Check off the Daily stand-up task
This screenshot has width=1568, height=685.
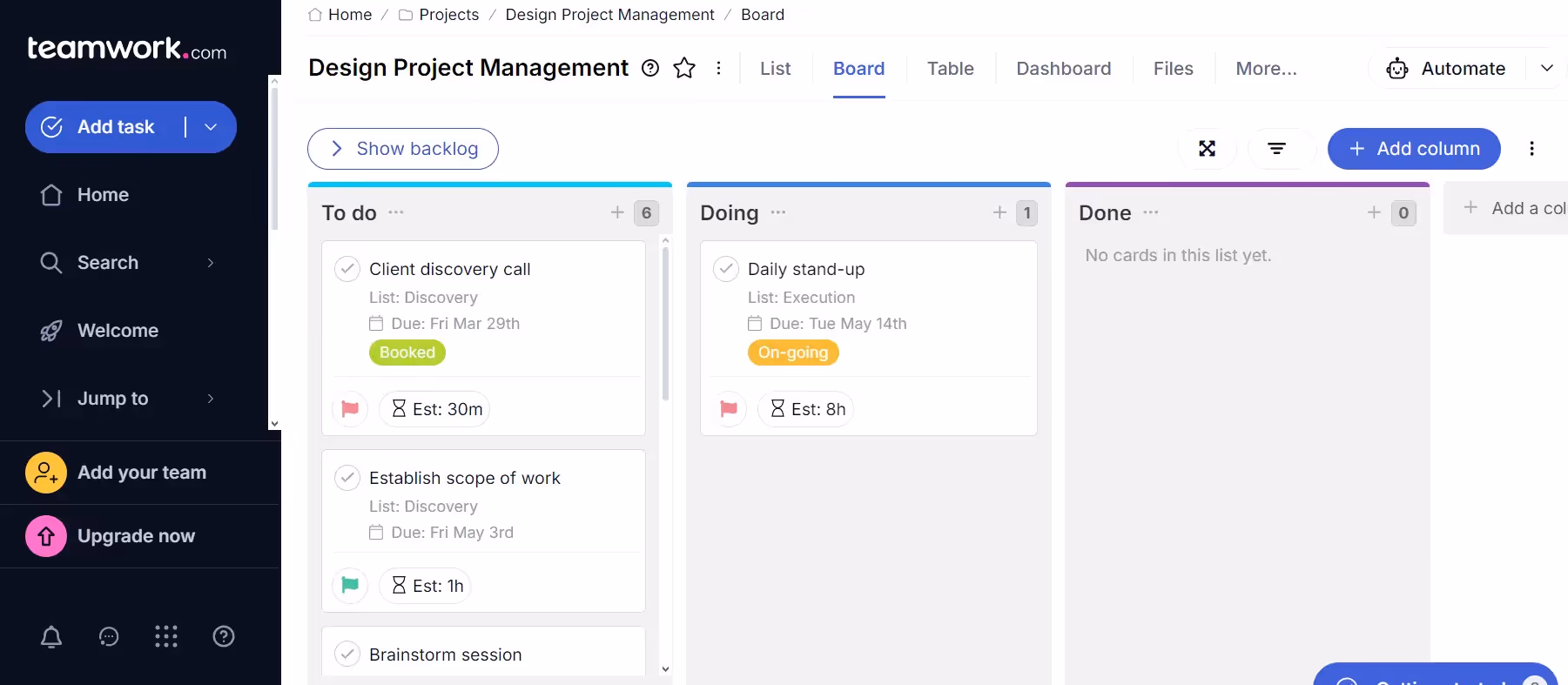click(726, 269)
